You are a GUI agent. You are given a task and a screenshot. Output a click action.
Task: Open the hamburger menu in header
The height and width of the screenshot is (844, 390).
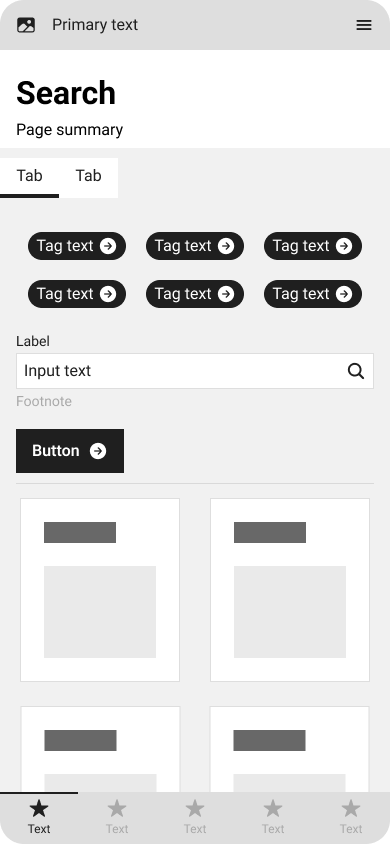pyautogui.click(x=364, y=25)
